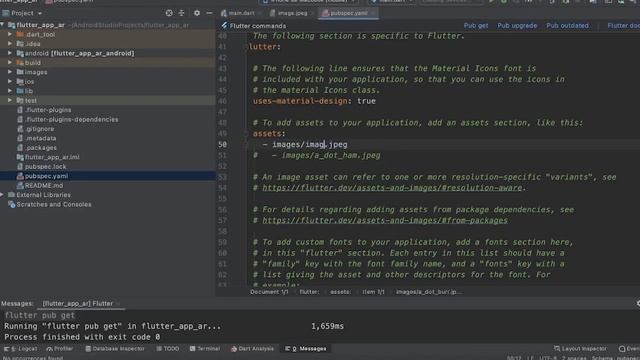Open the Logcat tool window
This screenshot has height=360, width=640.
click(x=20, y=349)
